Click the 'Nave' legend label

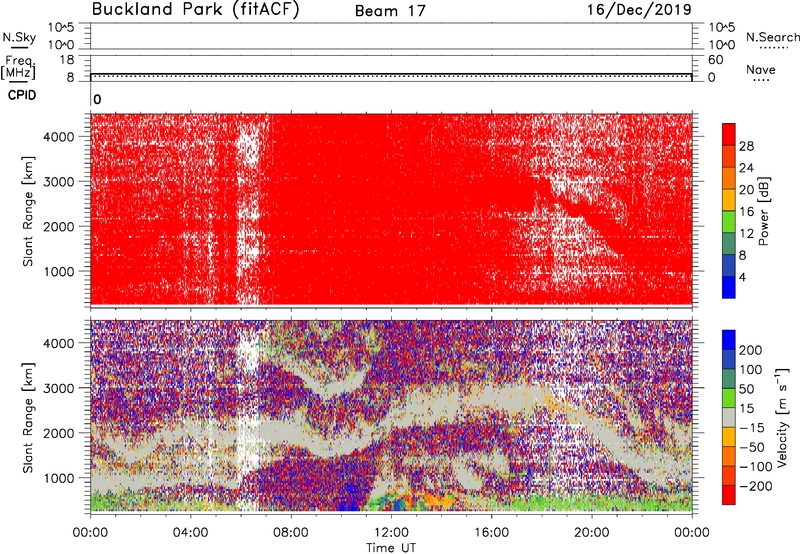[761, 69]
